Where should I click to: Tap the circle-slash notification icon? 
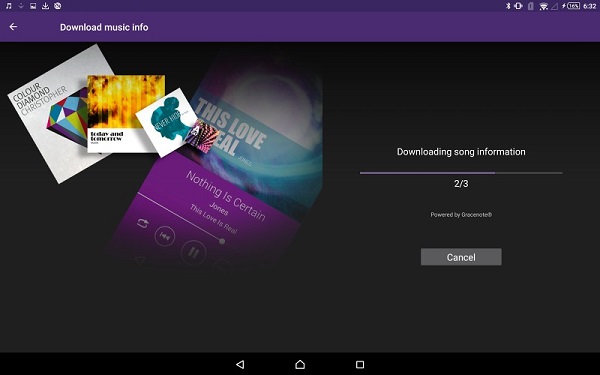click(x=58, y=6)
